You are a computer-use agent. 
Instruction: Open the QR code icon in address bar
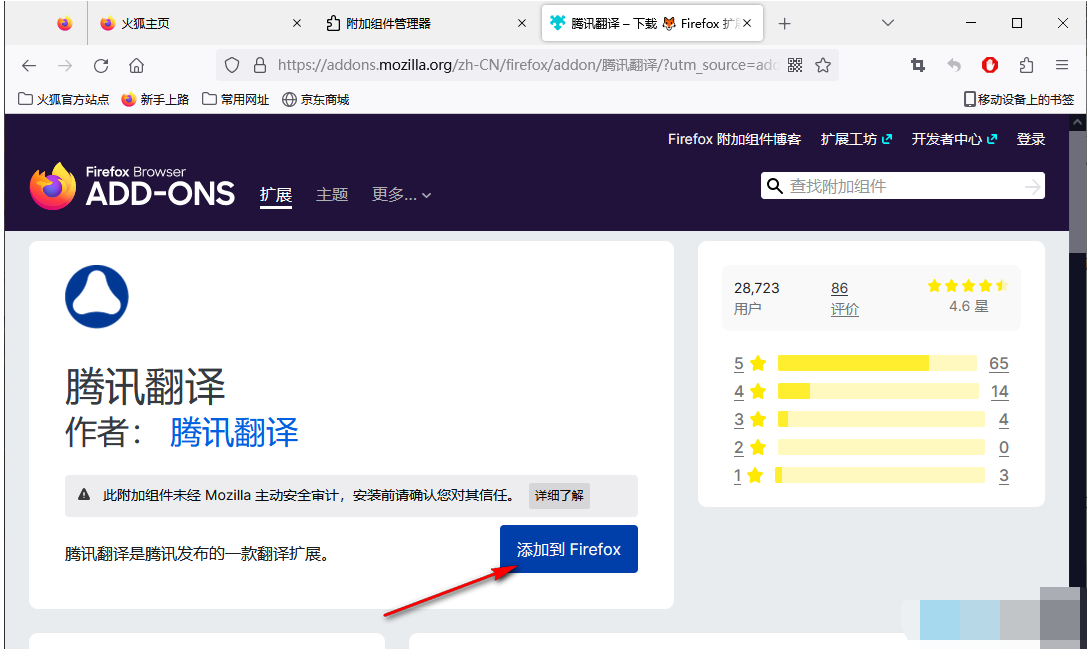point(795,65)
